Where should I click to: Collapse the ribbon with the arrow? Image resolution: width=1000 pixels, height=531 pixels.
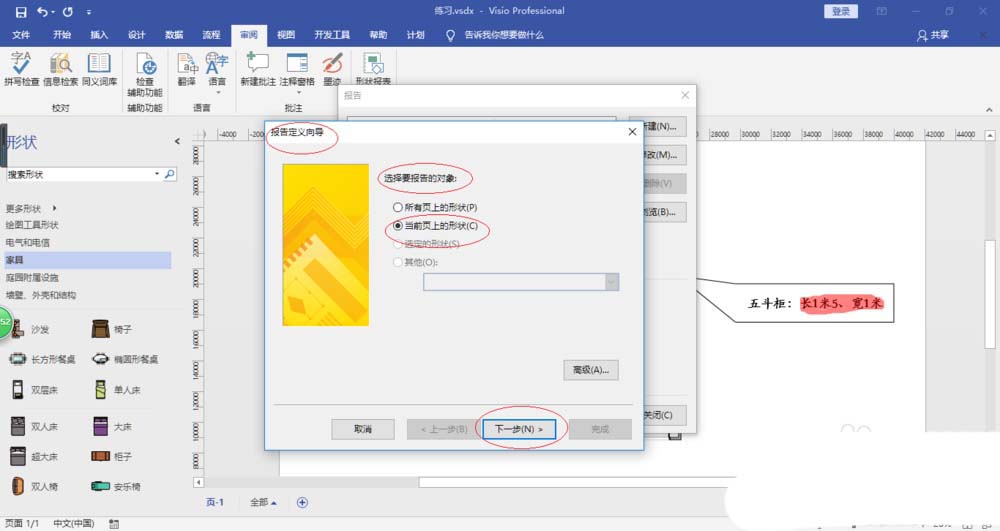coord(989,109)
